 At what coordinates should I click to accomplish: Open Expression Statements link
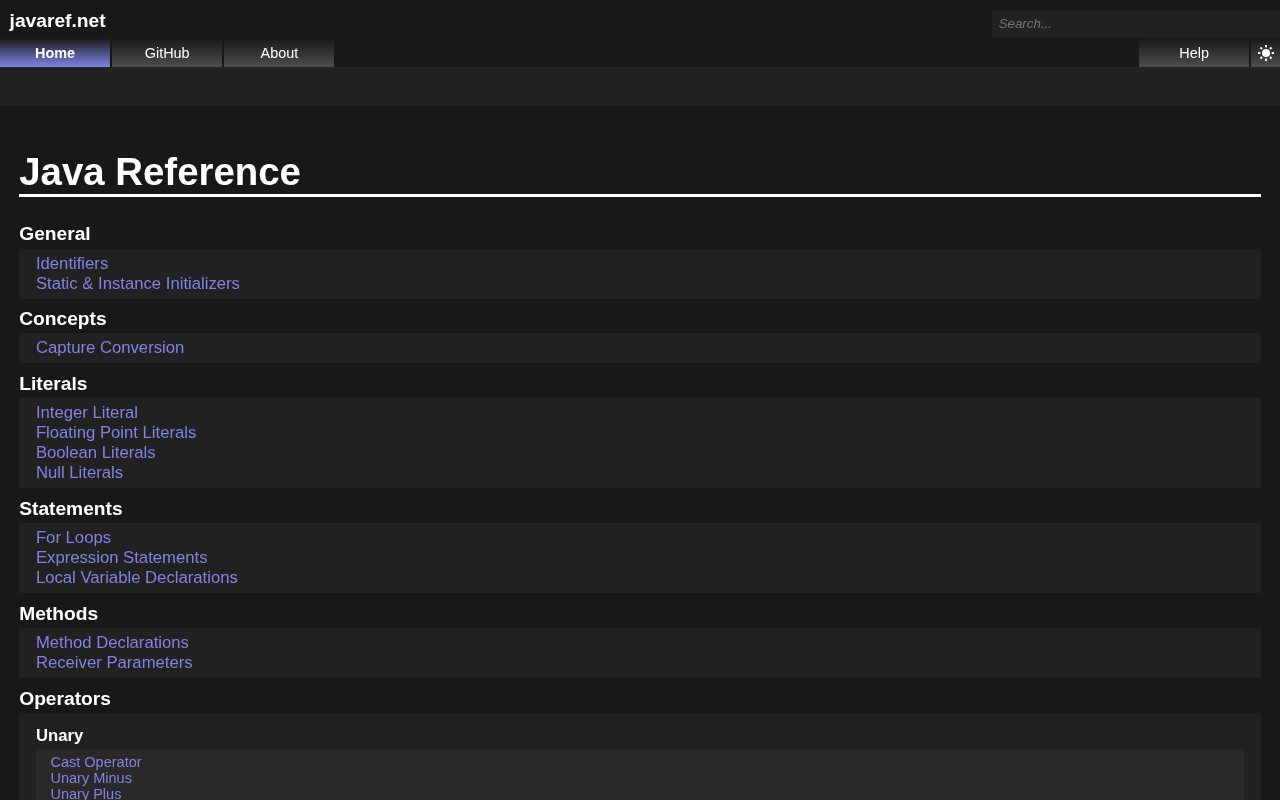click(122, 558)
